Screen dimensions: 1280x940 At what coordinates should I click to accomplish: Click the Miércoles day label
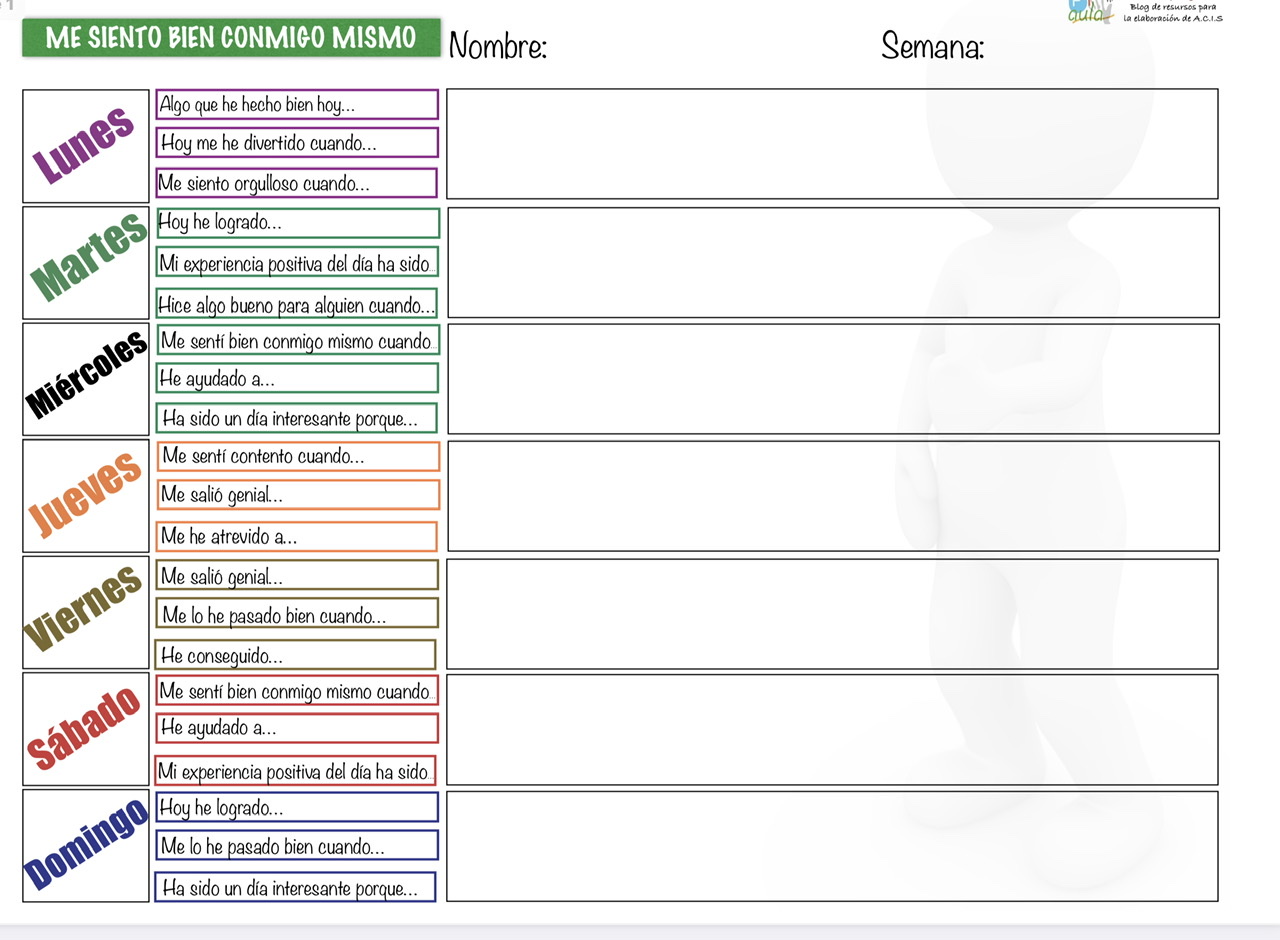87,379
